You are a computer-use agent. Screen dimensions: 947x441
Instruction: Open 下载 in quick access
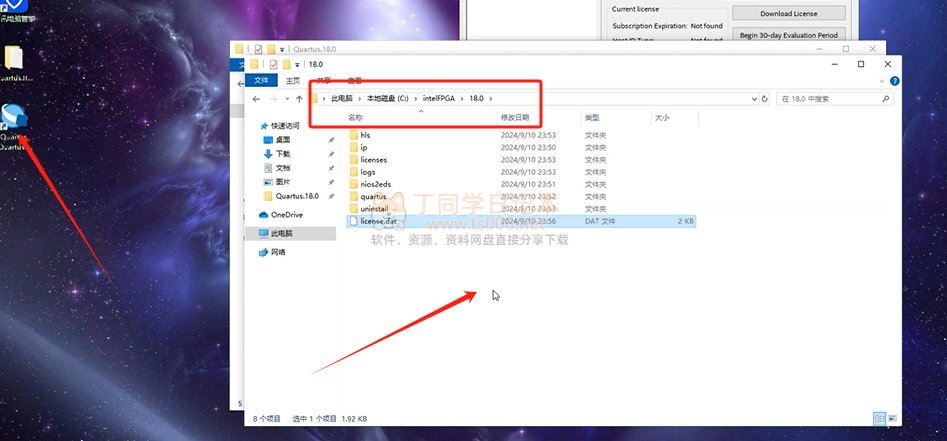point(283,153)
